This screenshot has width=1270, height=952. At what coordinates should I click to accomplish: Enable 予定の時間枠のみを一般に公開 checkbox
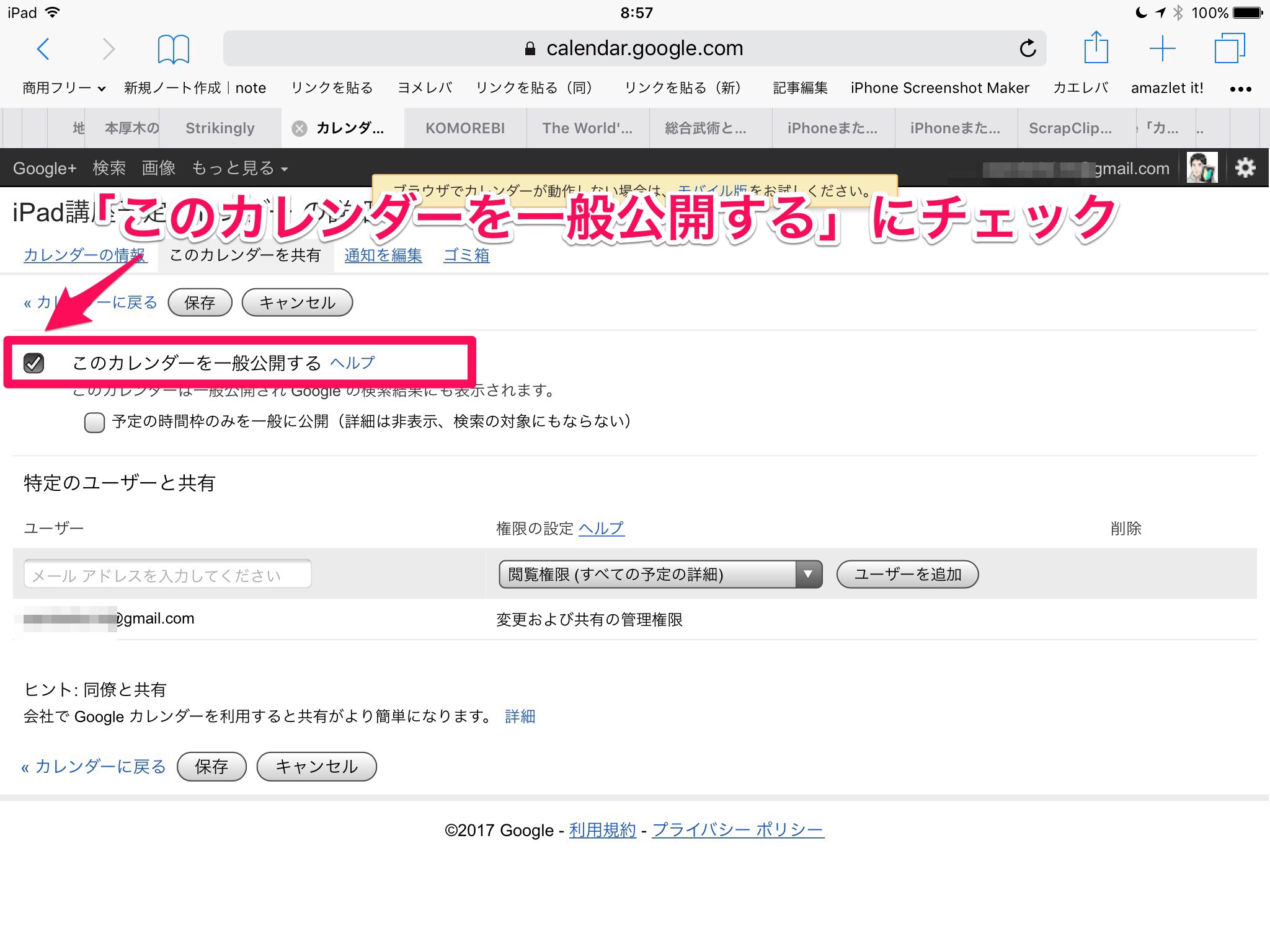(x=94, y=423)
